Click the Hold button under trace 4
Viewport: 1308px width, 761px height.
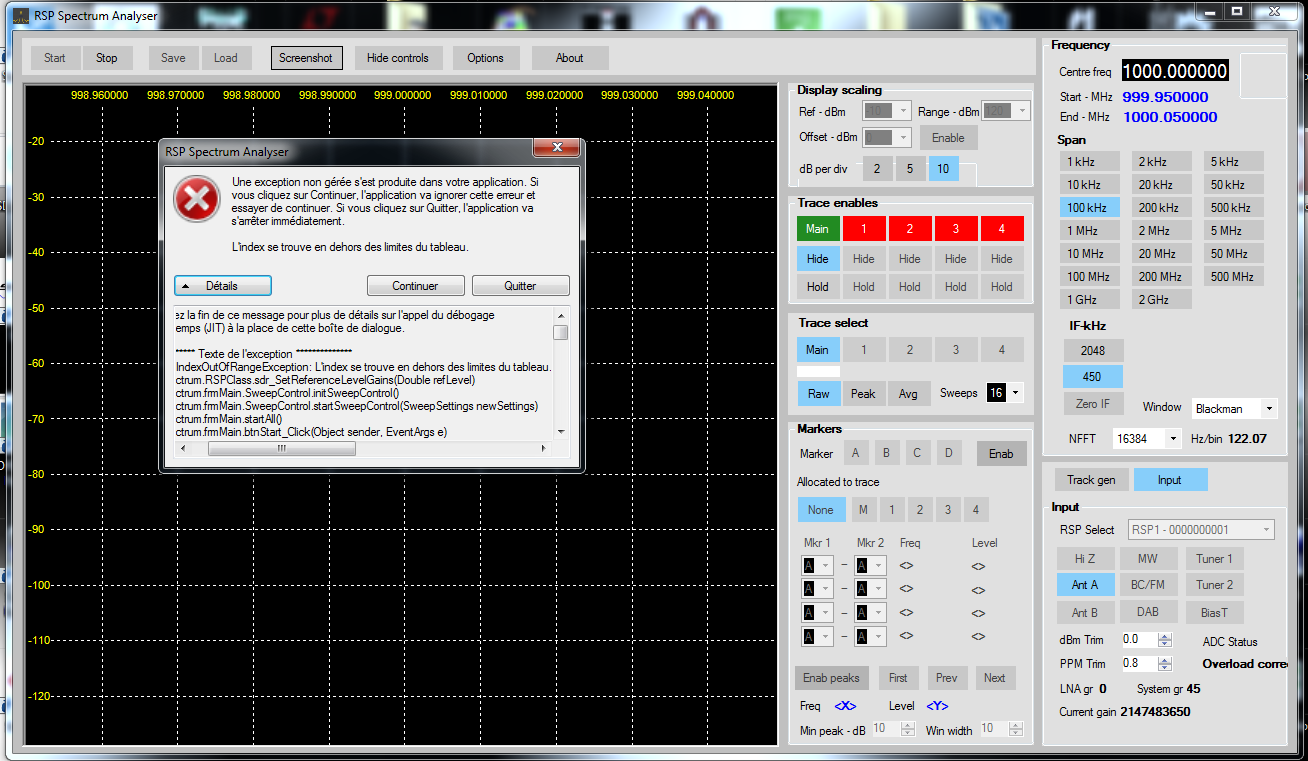(1002, 286)
